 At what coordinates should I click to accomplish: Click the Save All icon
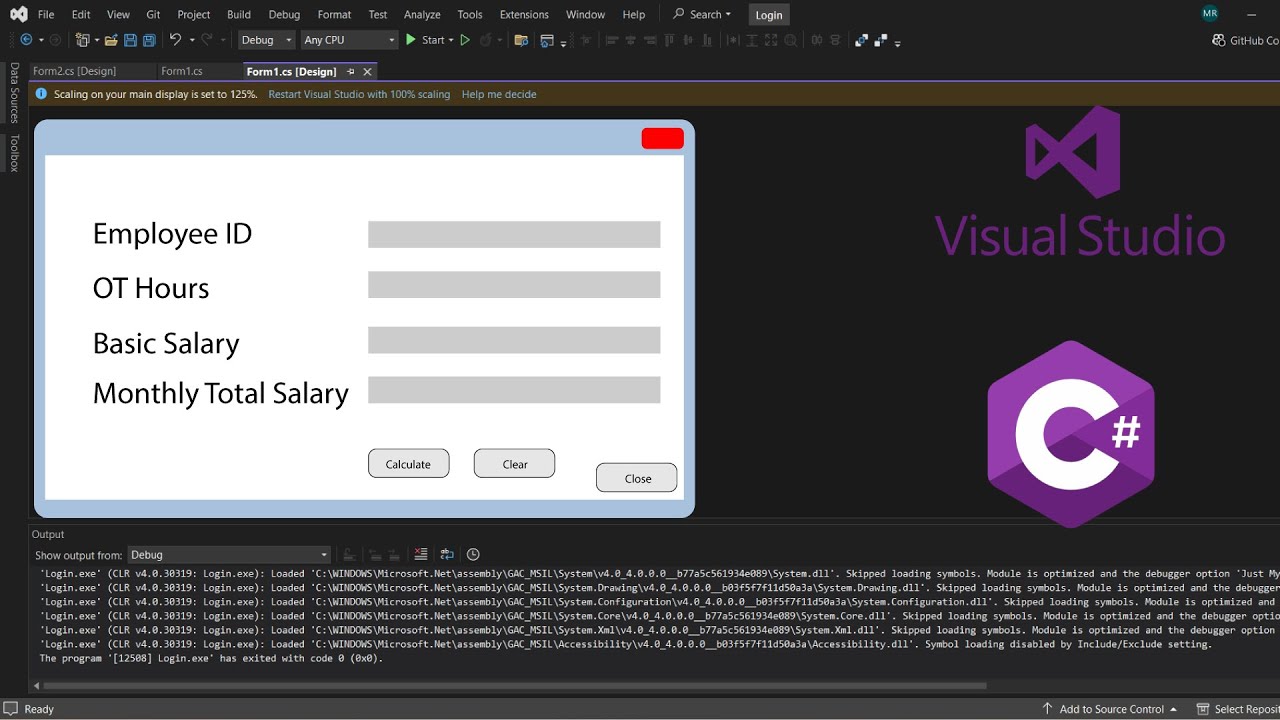tap(149, 40)
